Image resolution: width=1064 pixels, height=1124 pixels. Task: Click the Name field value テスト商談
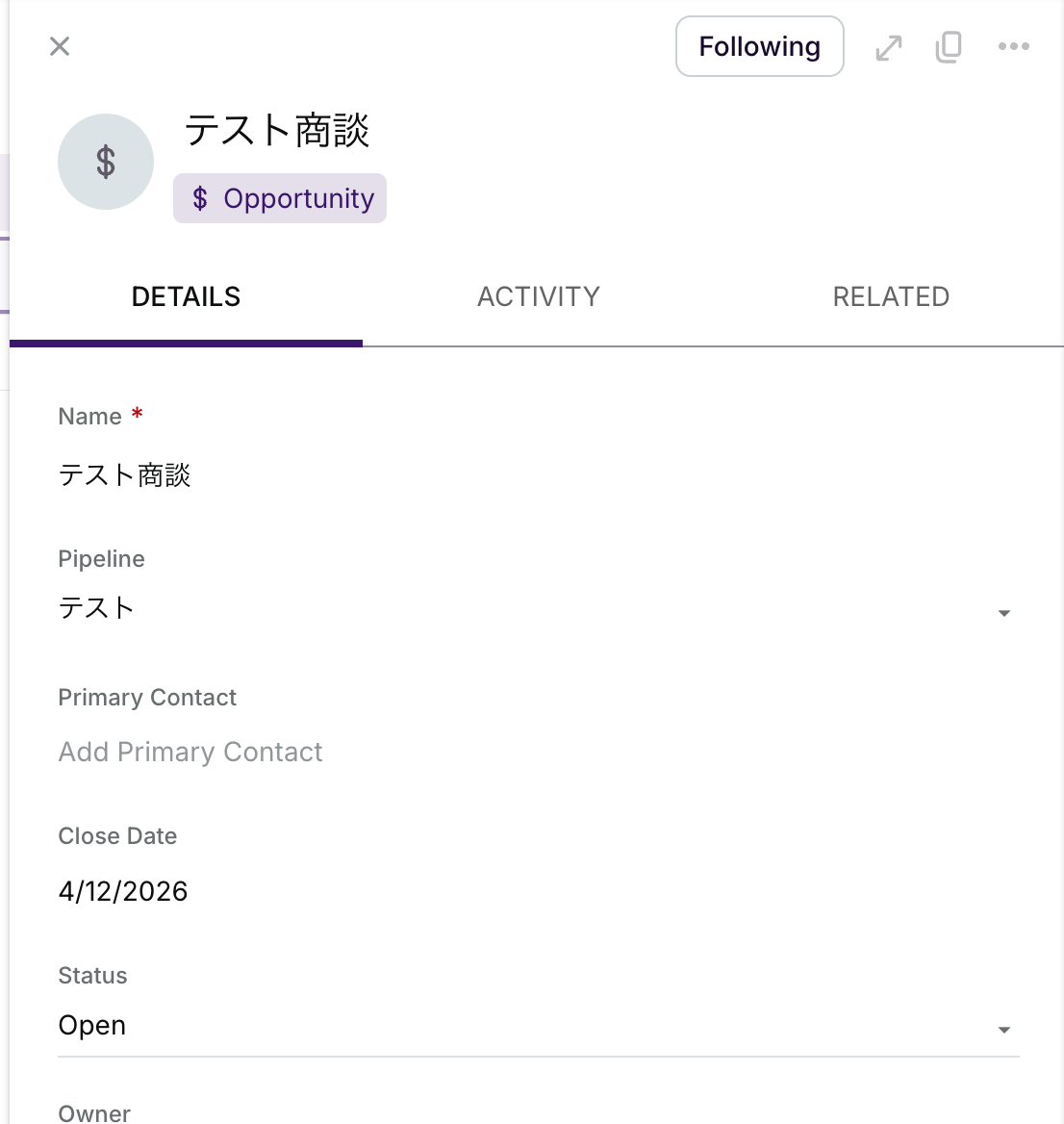coord(125,475)
